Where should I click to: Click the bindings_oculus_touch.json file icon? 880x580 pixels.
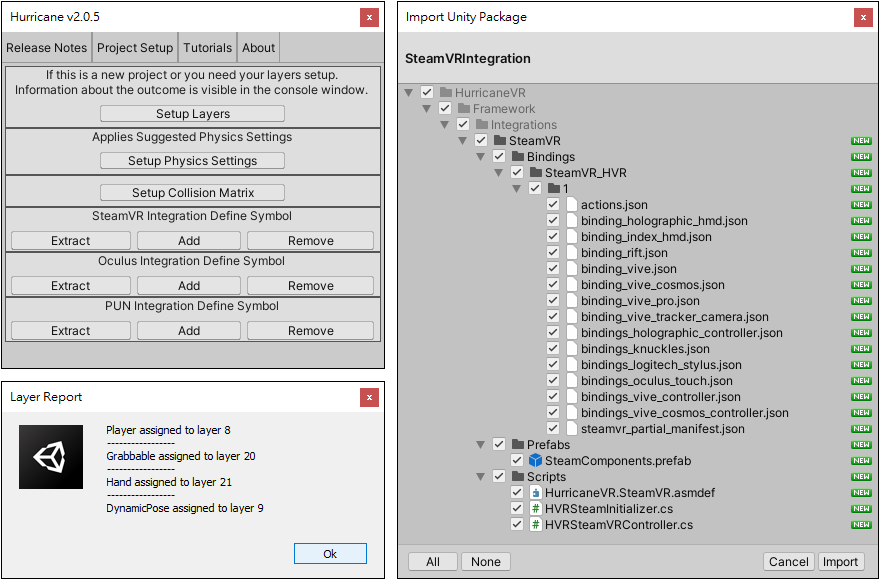(x=572, y=381)
